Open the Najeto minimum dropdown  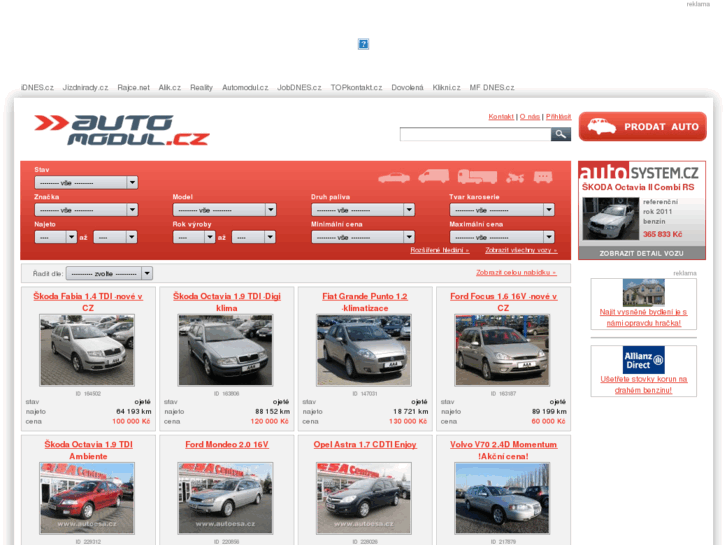[x=55, y=237]
